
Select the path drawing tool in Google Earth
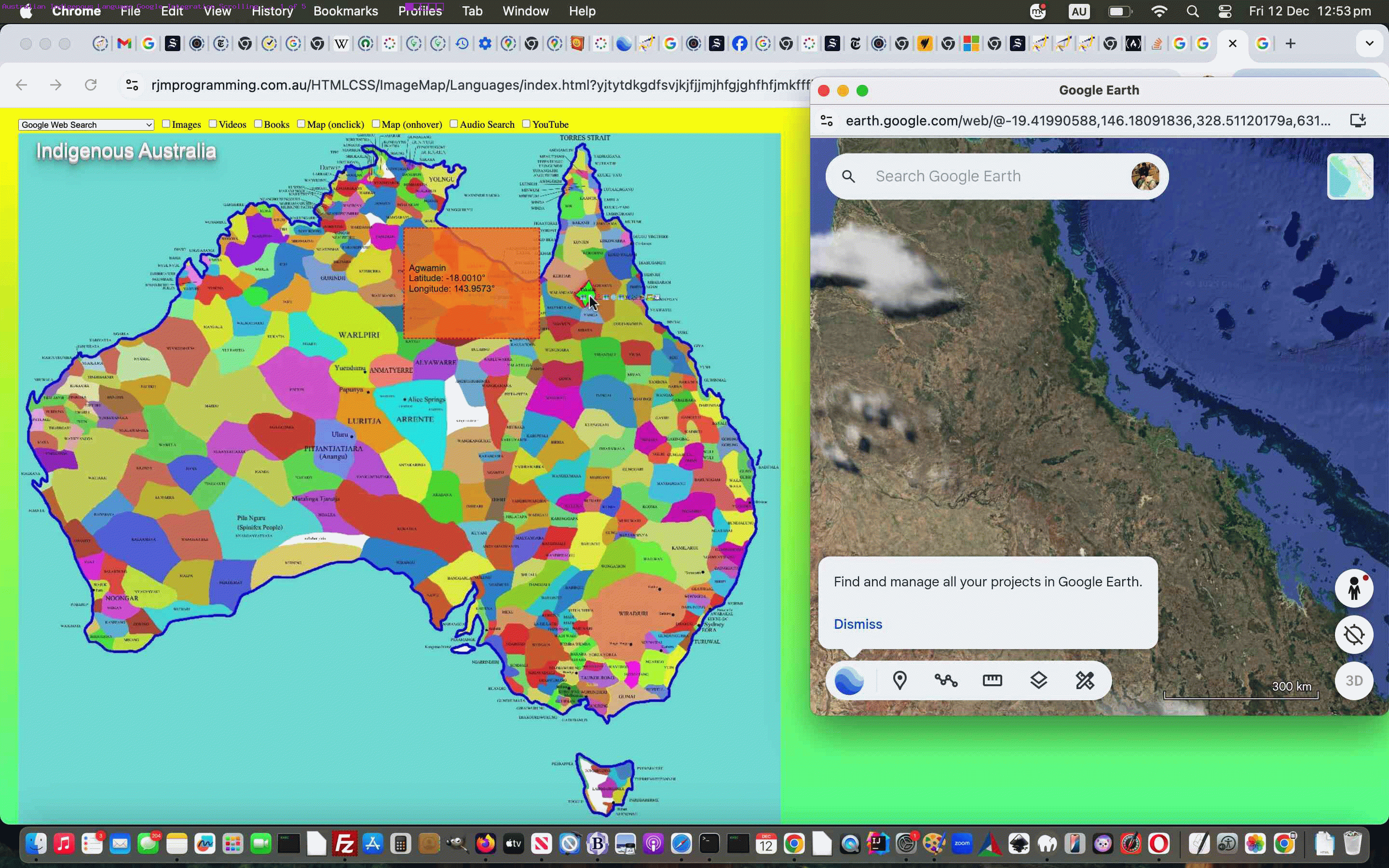945,680
